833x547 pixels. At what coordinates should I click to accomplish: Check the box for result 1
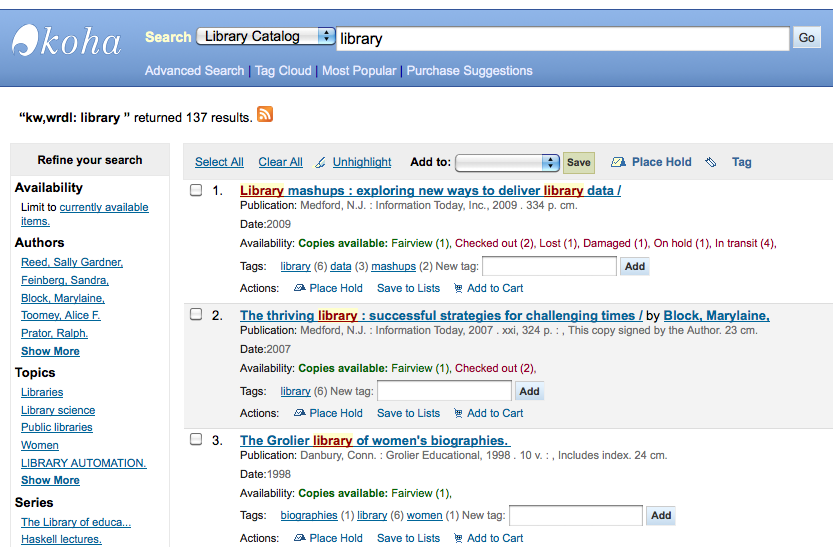[197, 190]
